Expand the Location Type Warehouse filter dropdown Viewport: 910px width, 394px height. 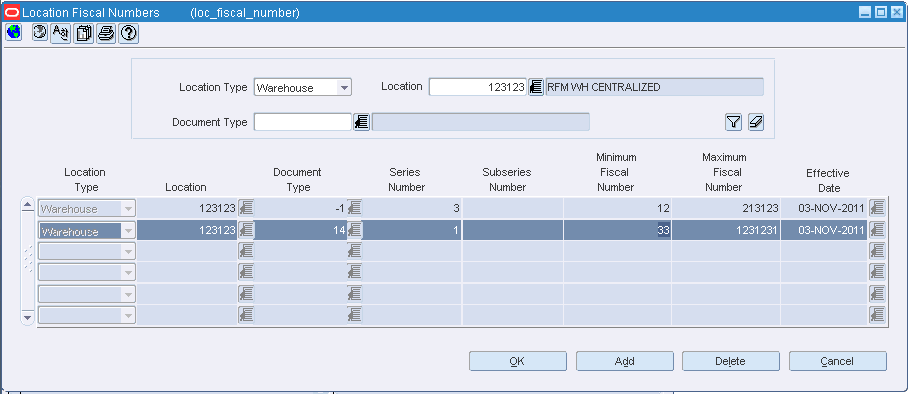tap(344, 88)
